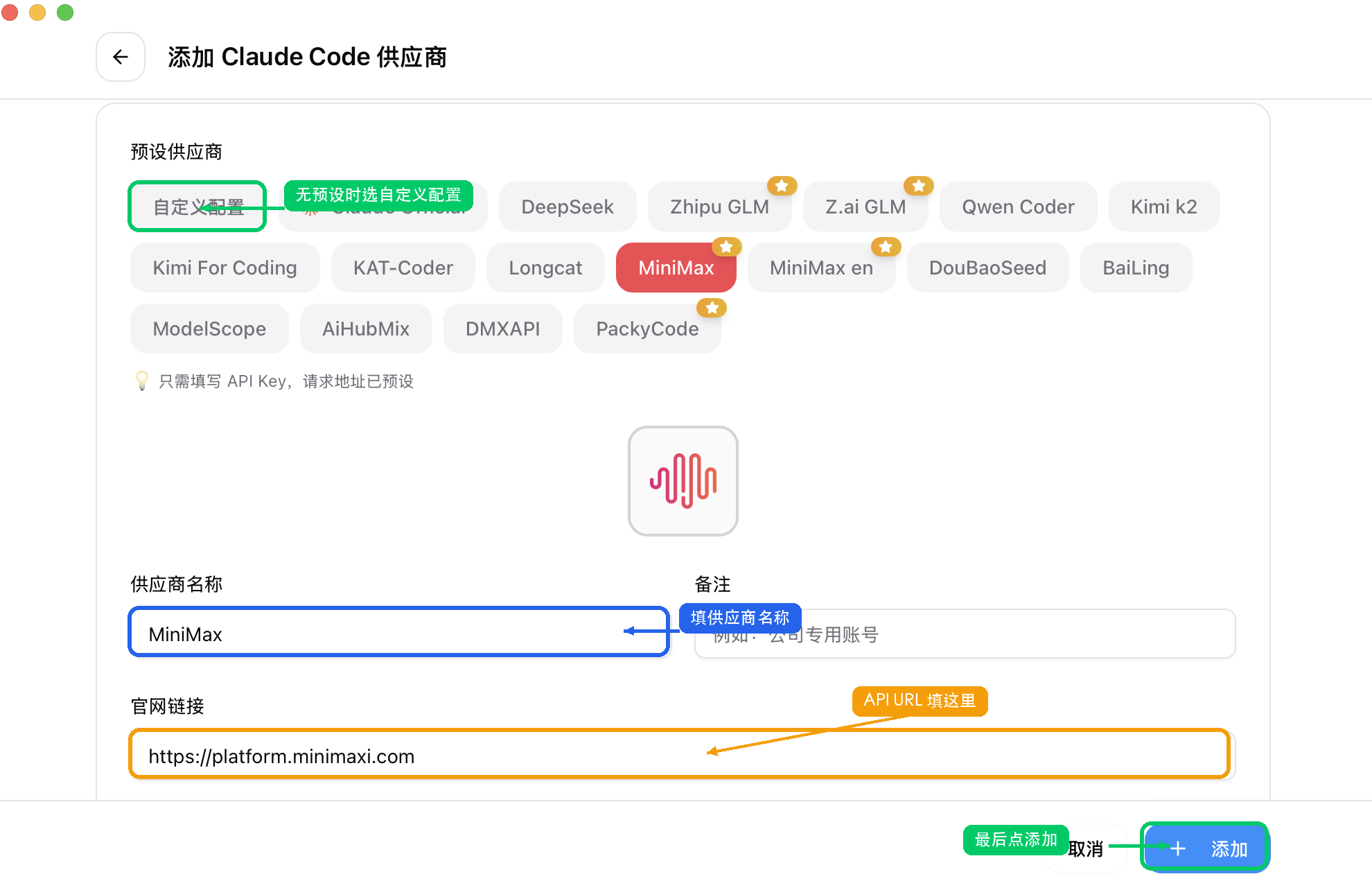Select the highlighted MiniMax preset

[x=676, y=268]
